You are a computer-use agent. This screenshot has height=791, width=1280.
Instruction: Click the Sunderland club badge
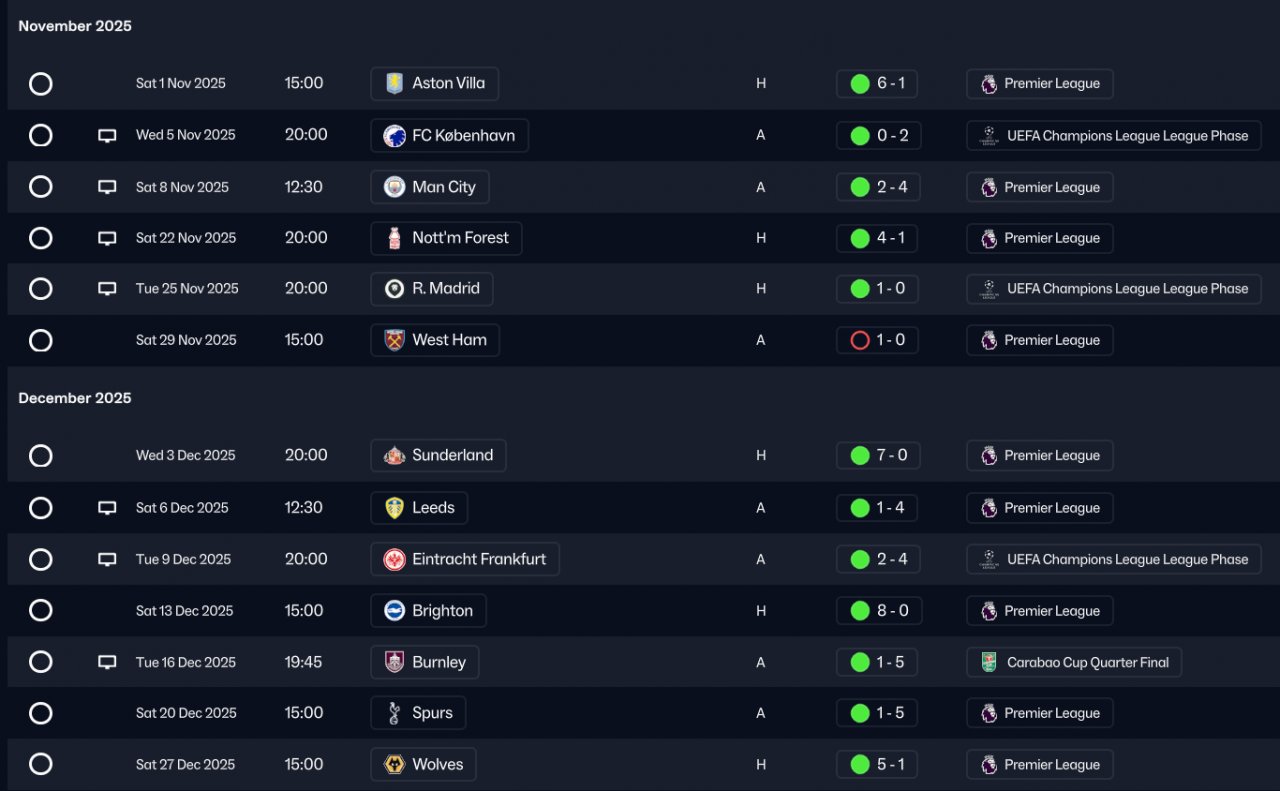tap(395, 455)
